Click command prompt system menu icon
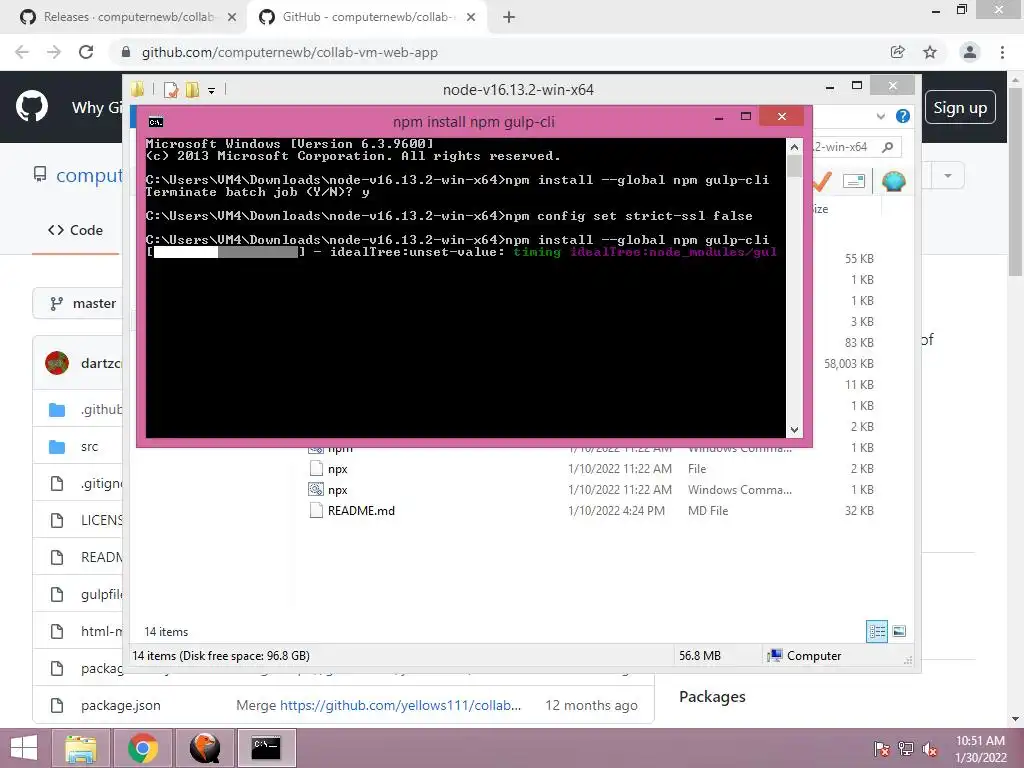Viewport: 1024px width, 768px height. (156, 121)
